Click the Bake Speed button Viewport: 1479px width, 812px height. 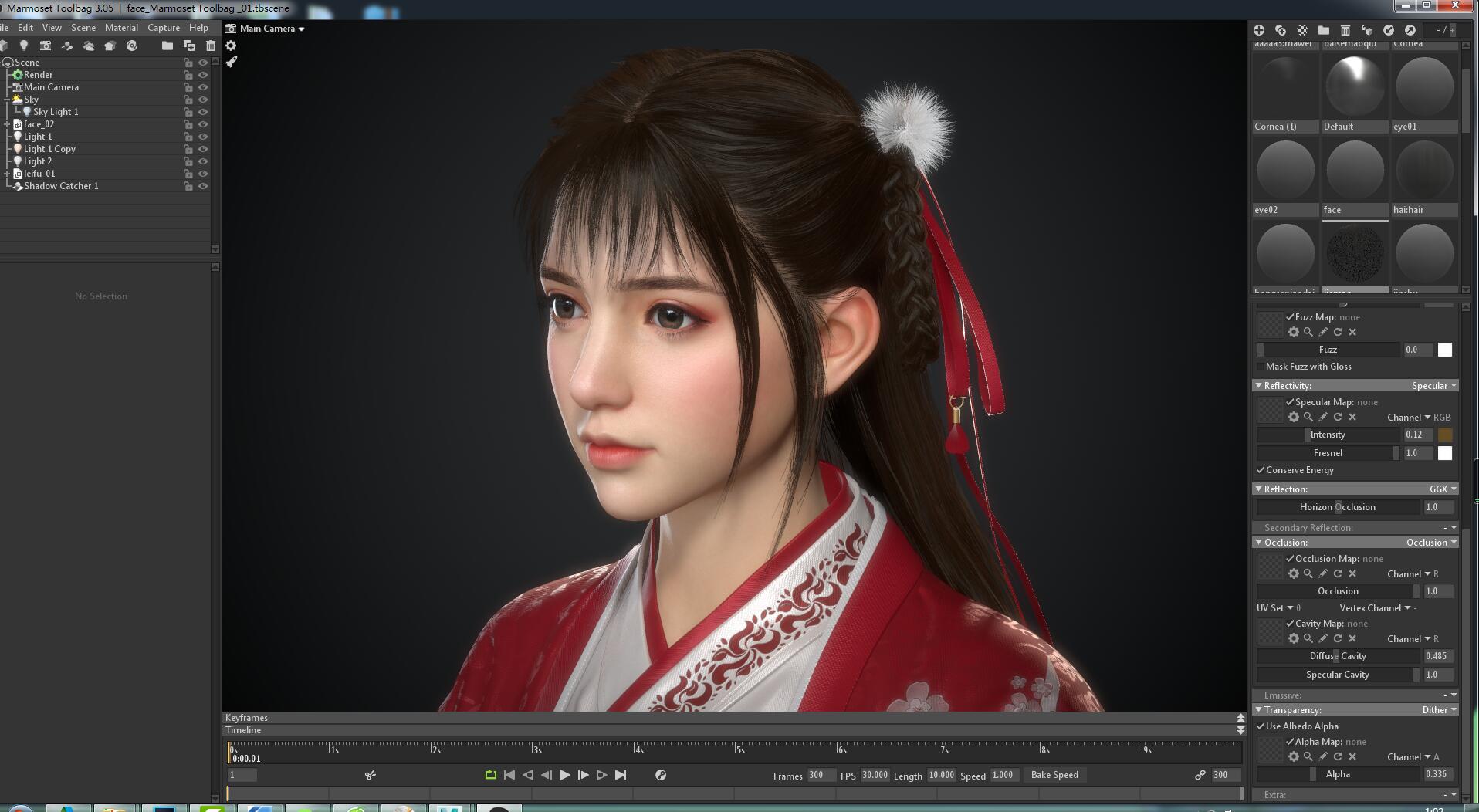click(x=1054, y=775)
